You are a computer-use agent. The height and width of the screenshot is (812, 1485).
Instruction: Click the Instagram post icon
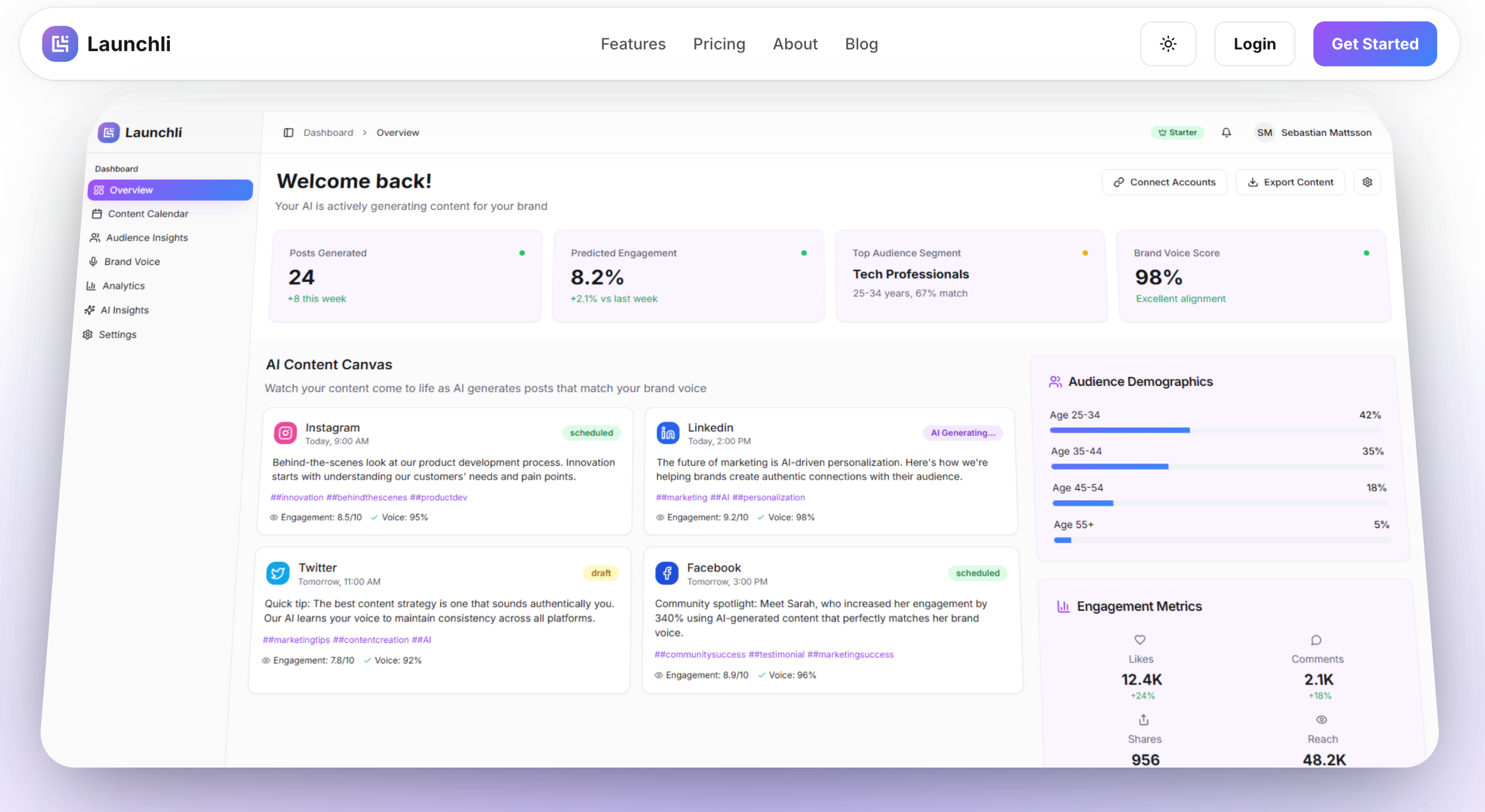(285, 433)
